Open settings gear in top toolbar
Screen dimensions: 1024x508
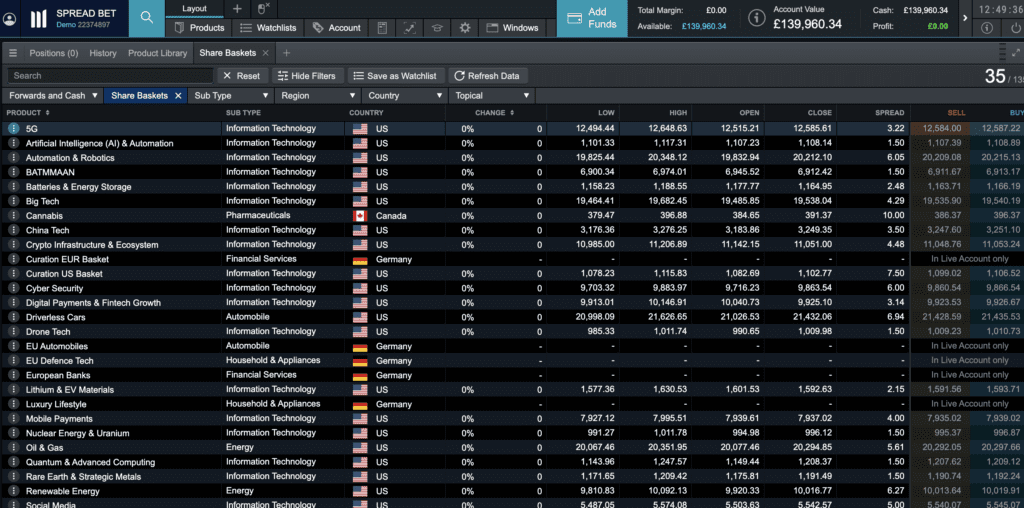pos(464,27)
